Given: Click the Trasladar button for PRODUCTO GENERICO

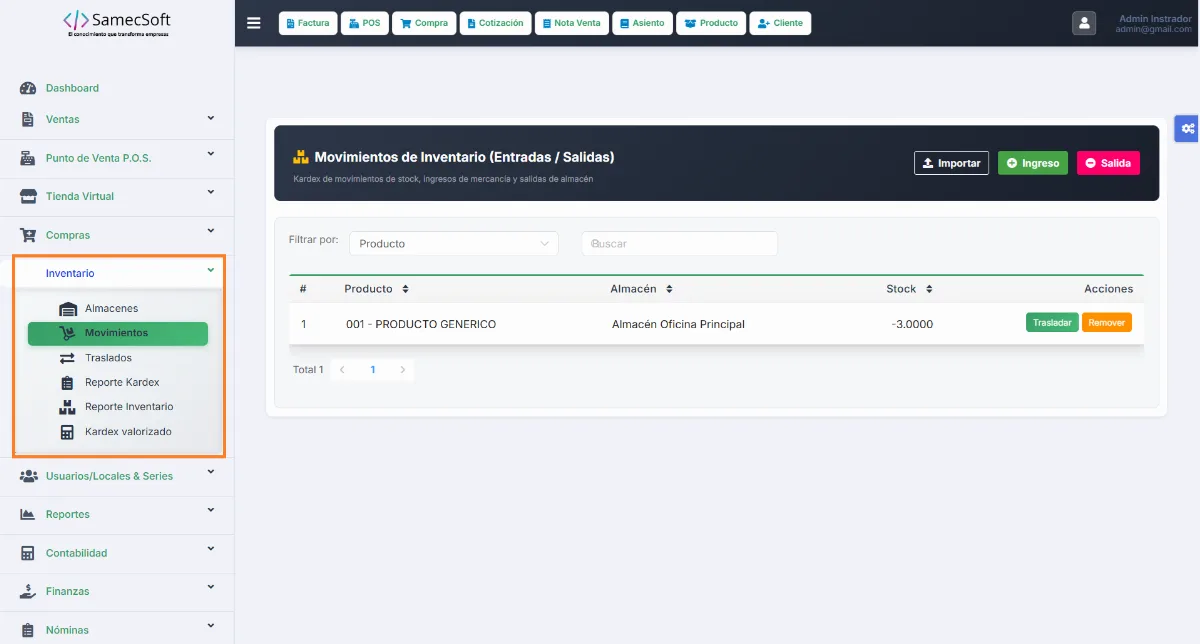Looking at the screenshot, I should pyautogui.click(x=1052, y=323).
